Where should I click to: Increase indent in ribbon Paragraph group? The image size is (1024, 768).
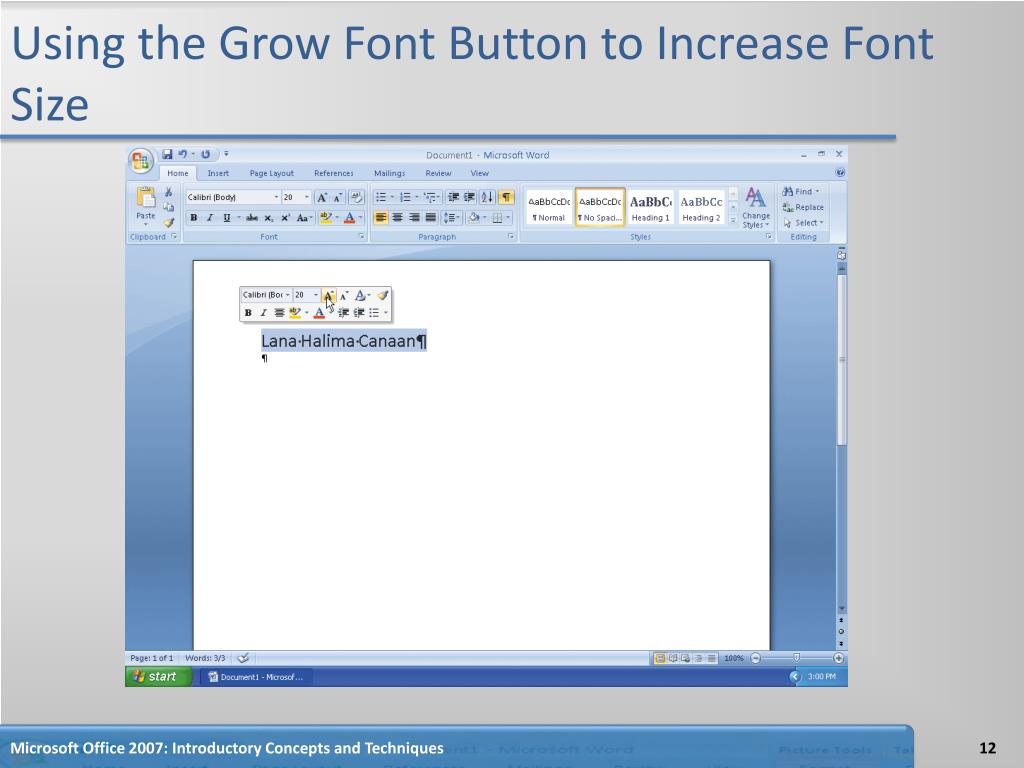click(x=469, y=197)
